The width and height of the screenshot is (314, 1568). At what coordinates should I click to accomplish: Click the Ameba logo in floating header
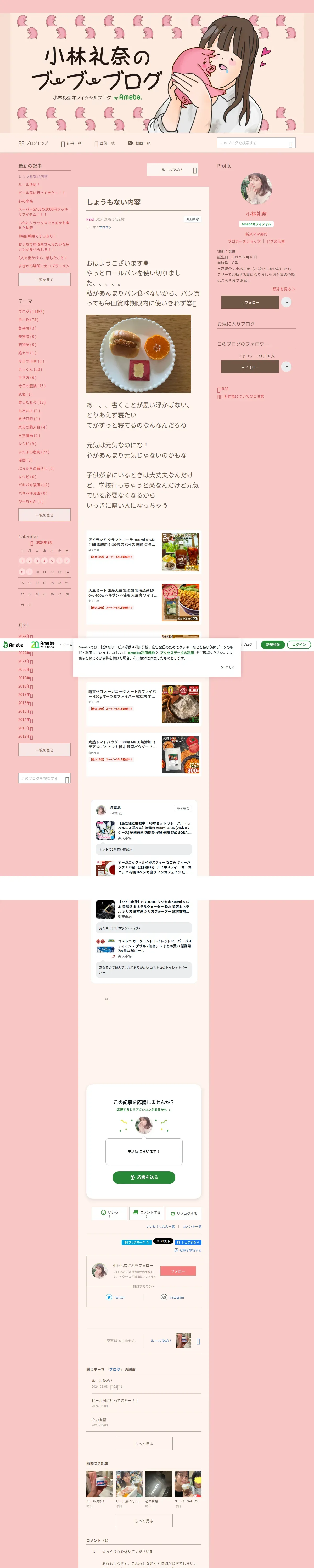(13, 645)
